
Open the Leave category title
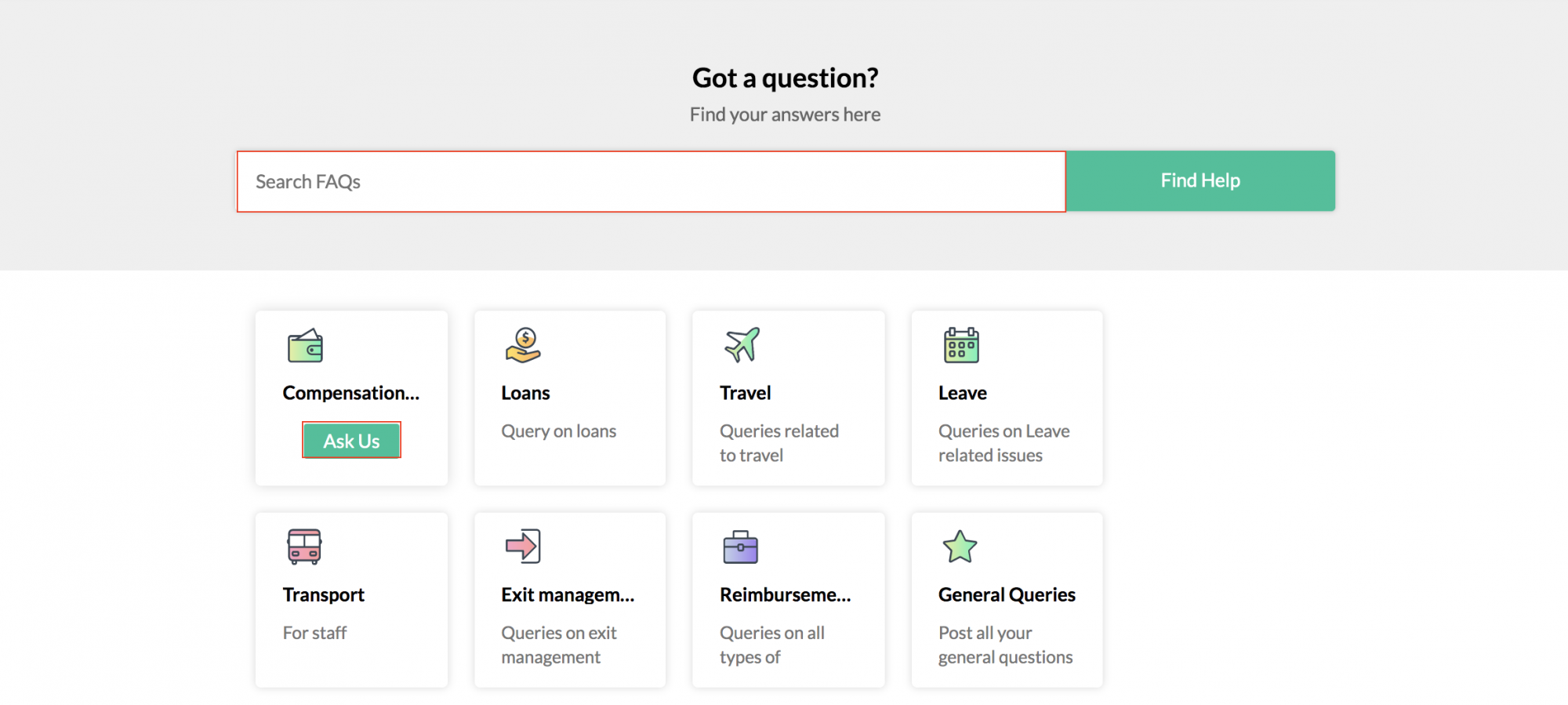coord(963,393)
